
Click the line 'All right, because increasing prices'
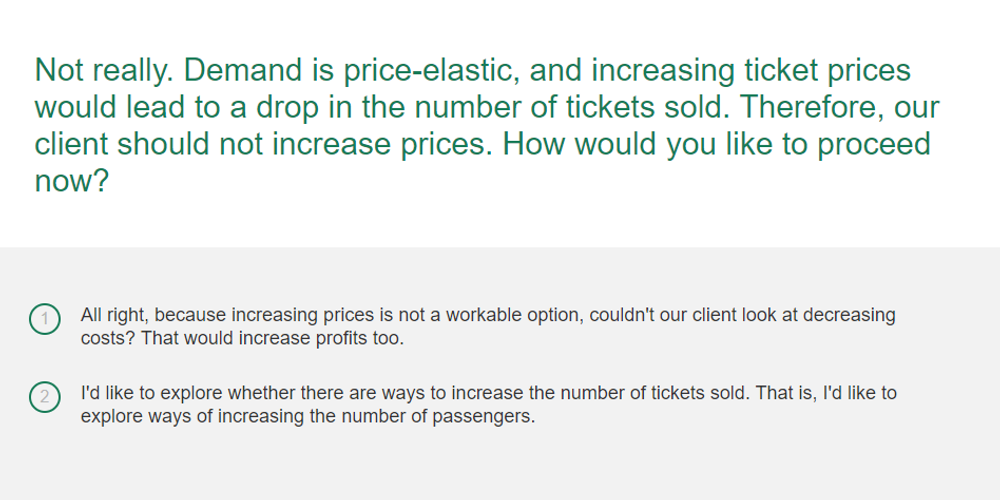488,315
